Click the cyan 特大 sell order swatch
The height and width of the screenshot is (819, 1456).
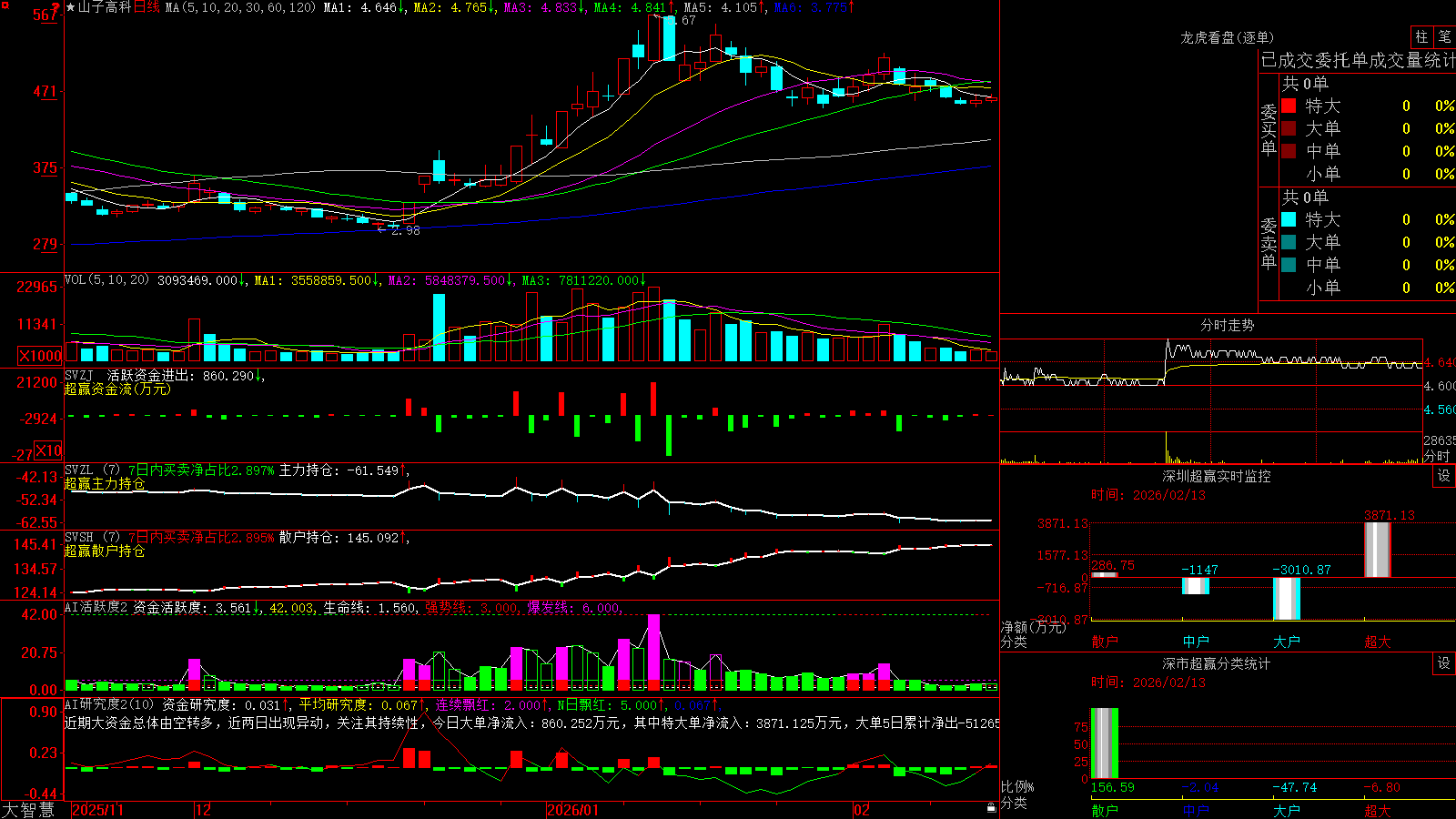[x=1289, y=219]
